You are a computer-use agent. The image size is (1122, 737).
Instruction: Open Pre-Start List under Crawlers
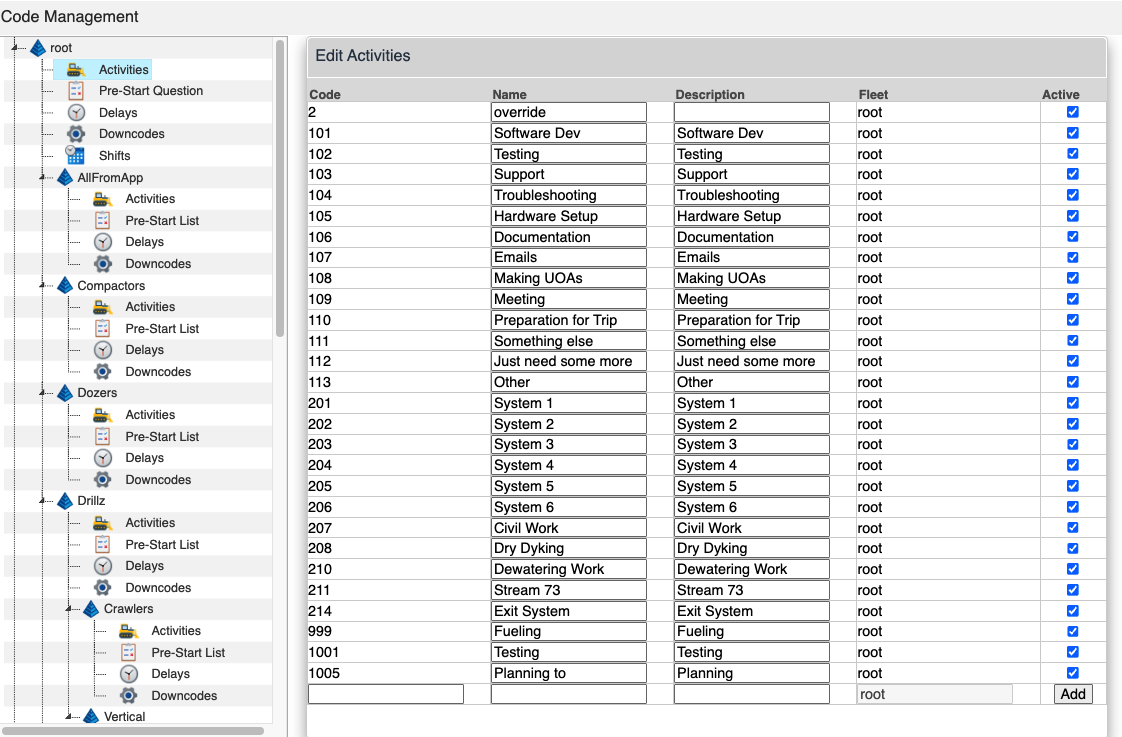188,653
